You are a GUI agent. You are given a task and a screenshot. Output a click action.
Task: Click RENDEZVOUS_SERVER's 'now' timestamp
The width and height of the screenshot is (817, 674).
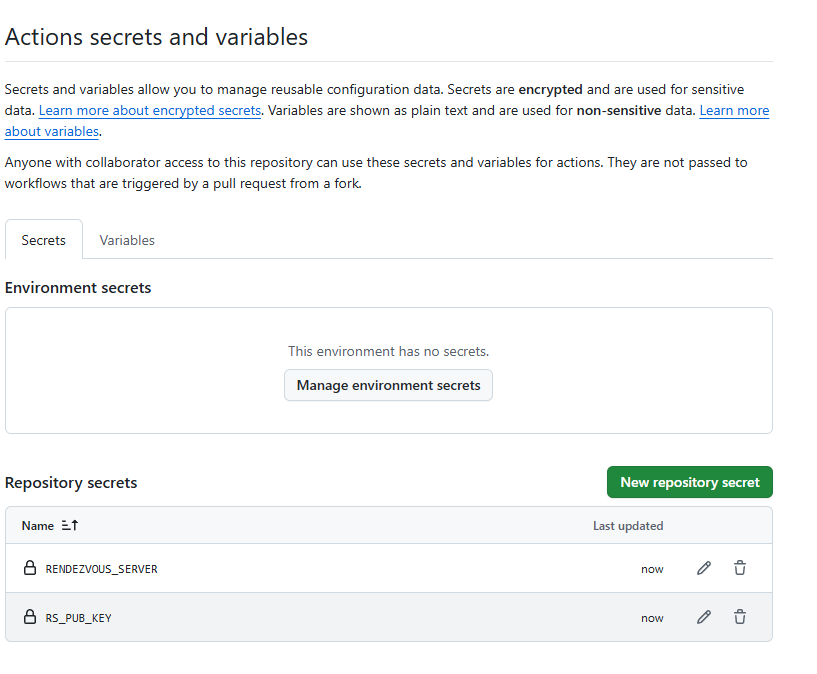click(x=652, y=569)
